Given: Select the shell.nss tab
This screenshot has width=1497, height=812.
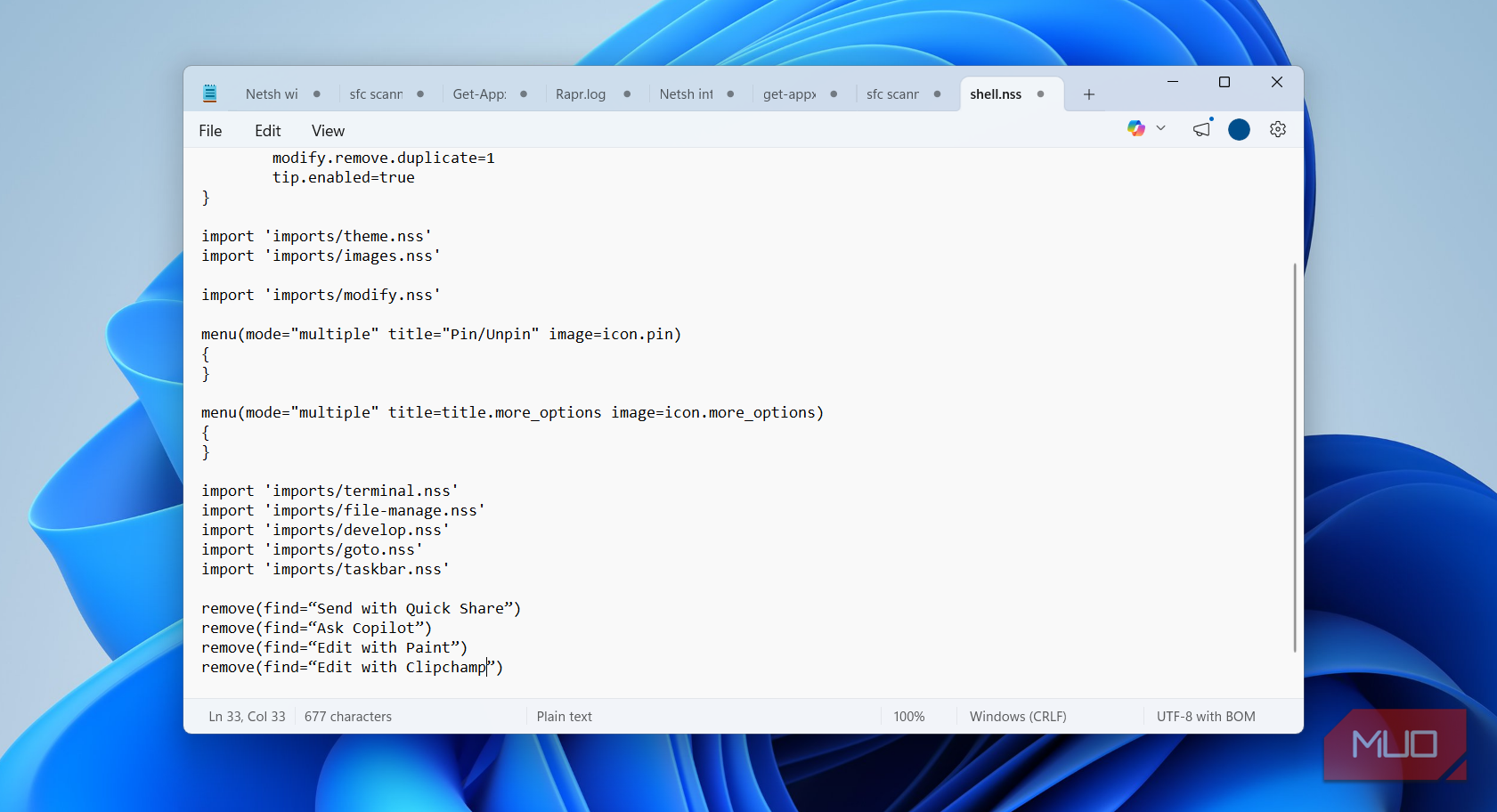Looking at the screenshot, I should [x=996, y=94].
